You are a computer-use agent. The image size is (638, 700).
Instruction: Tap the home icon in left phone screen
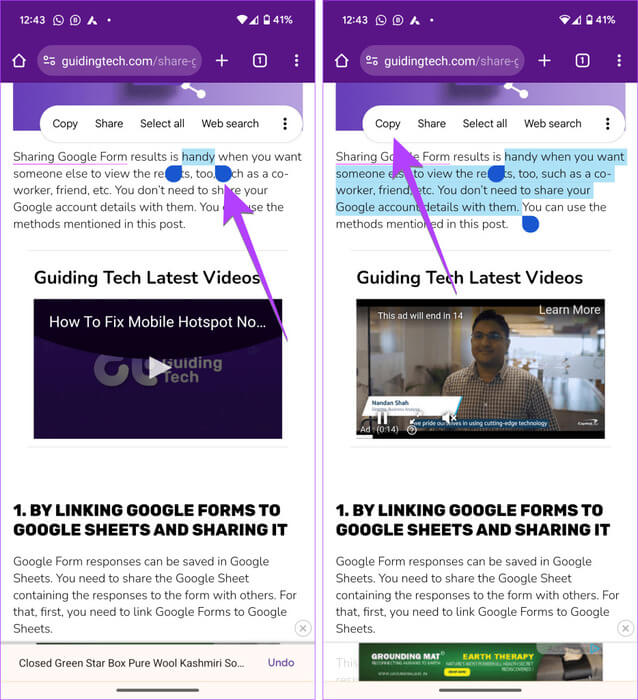[19, 61]
